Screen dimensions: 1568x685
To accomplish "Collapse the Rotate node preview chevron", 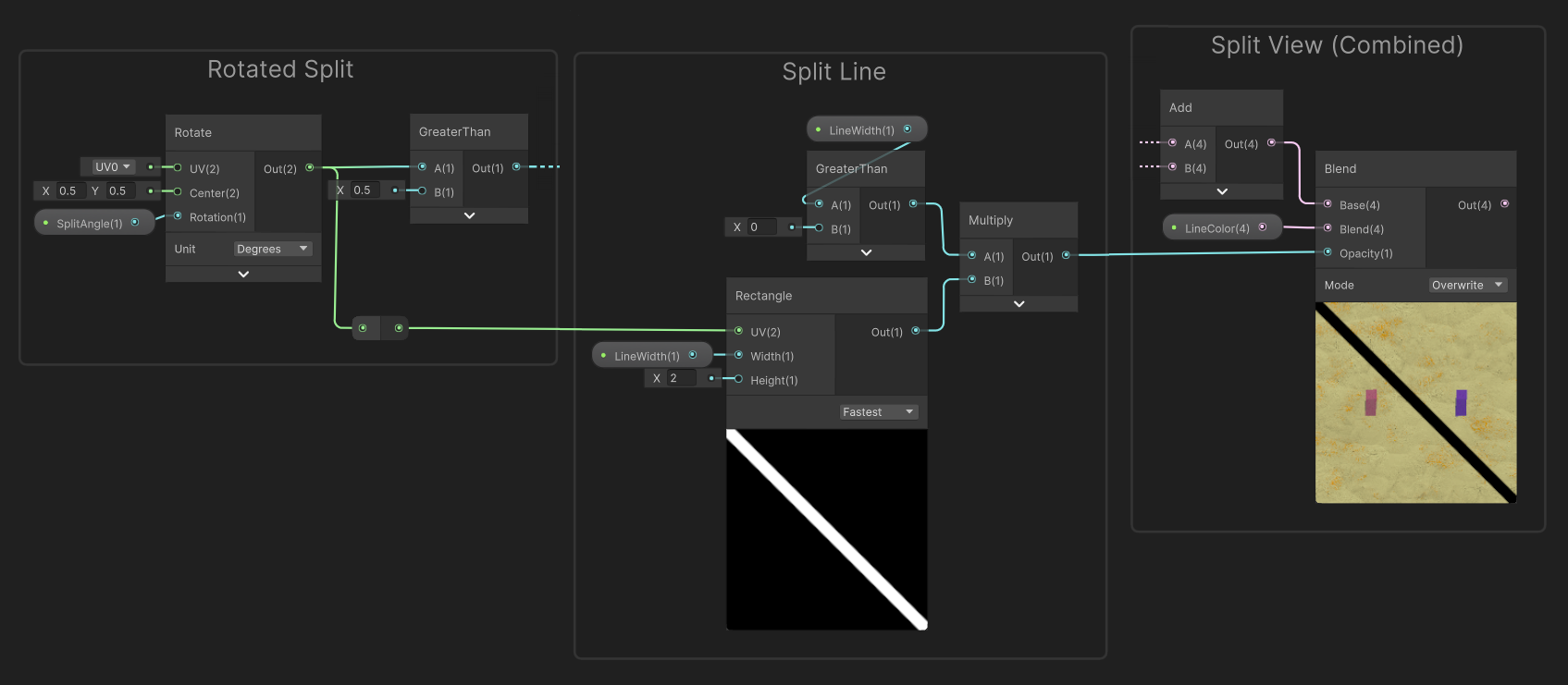I will pyautogui.click(x=243, y=275).
